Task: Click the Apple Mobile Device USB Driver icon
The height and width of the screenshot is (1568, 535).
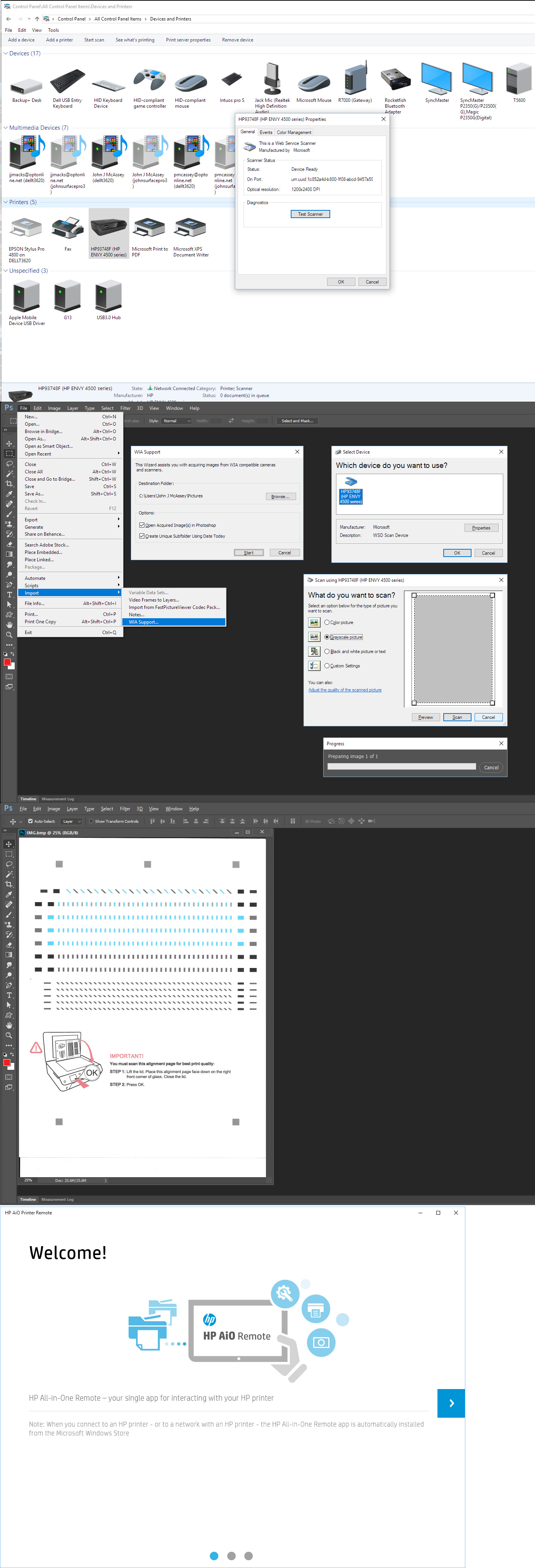Action: pyautogui.click(x=27, y=296)
